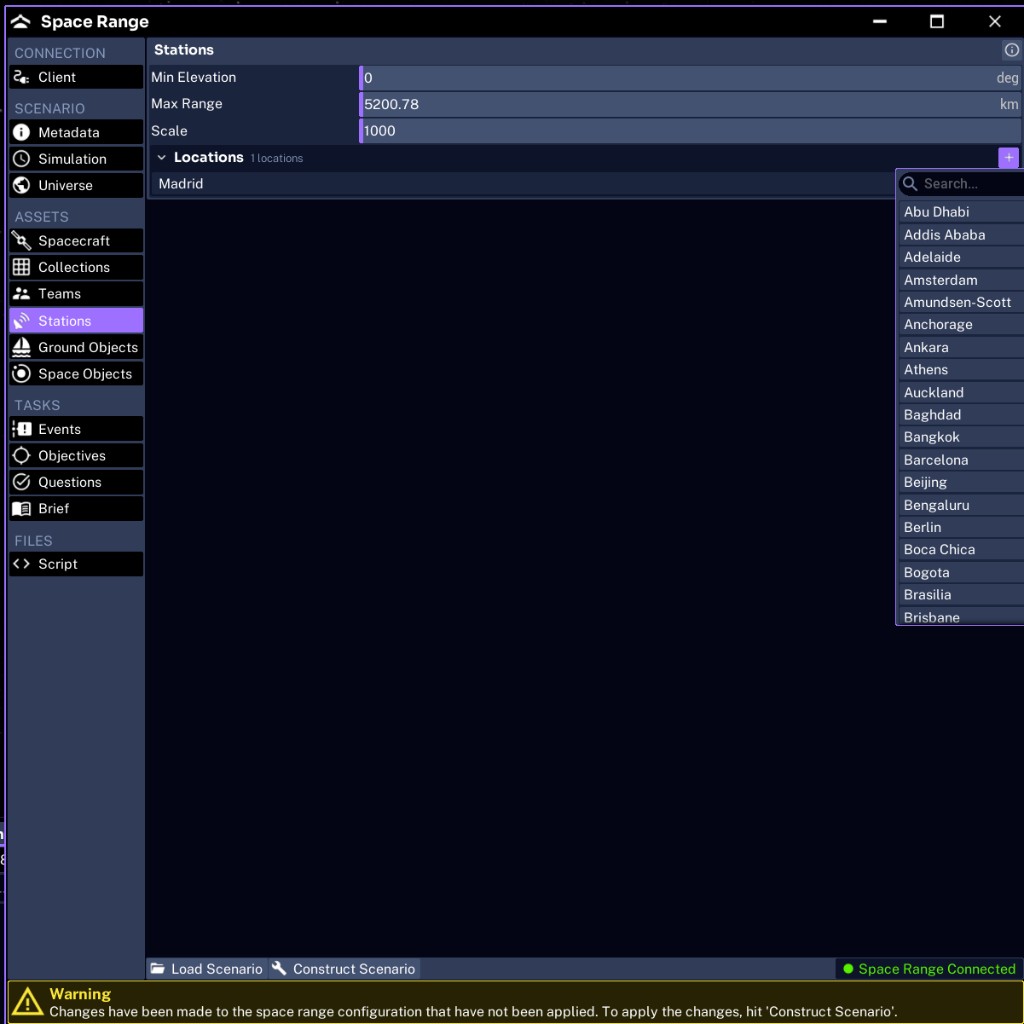
Task: Click the Space Range app logo
Action: point(21,22)
